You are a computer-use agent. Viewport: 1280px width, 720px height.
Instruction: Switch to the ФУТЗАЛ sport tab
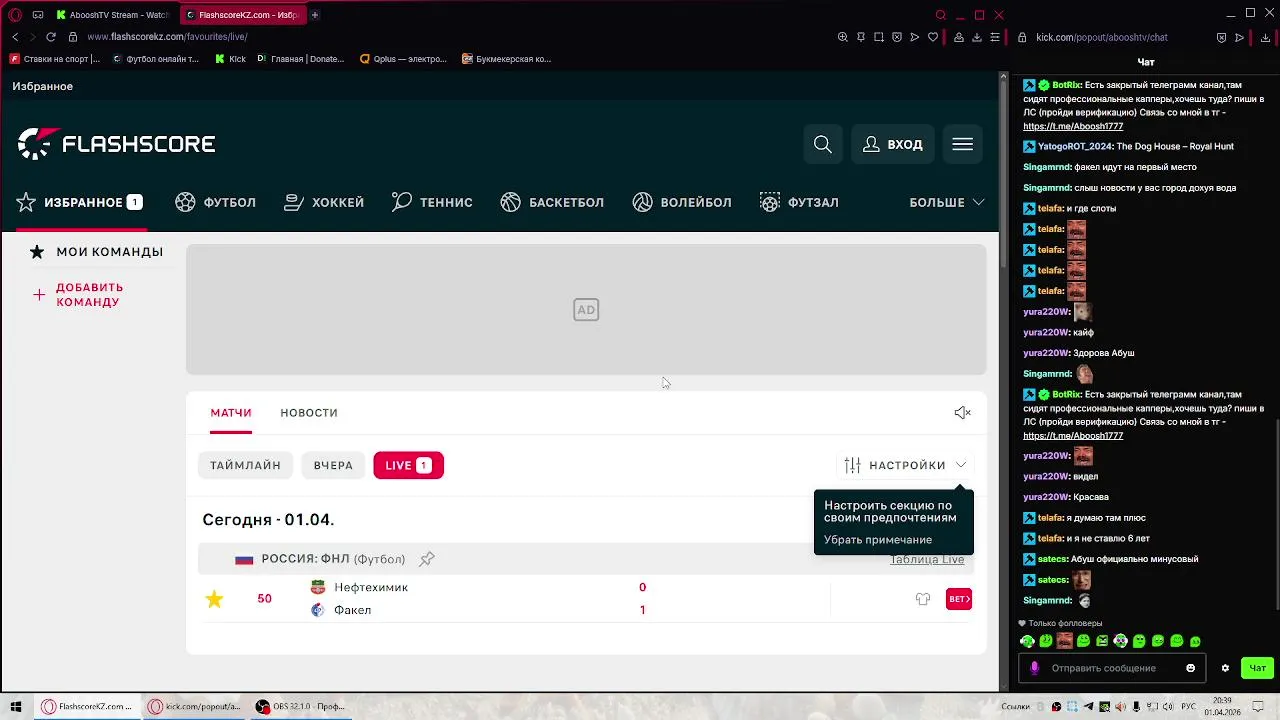799,202
